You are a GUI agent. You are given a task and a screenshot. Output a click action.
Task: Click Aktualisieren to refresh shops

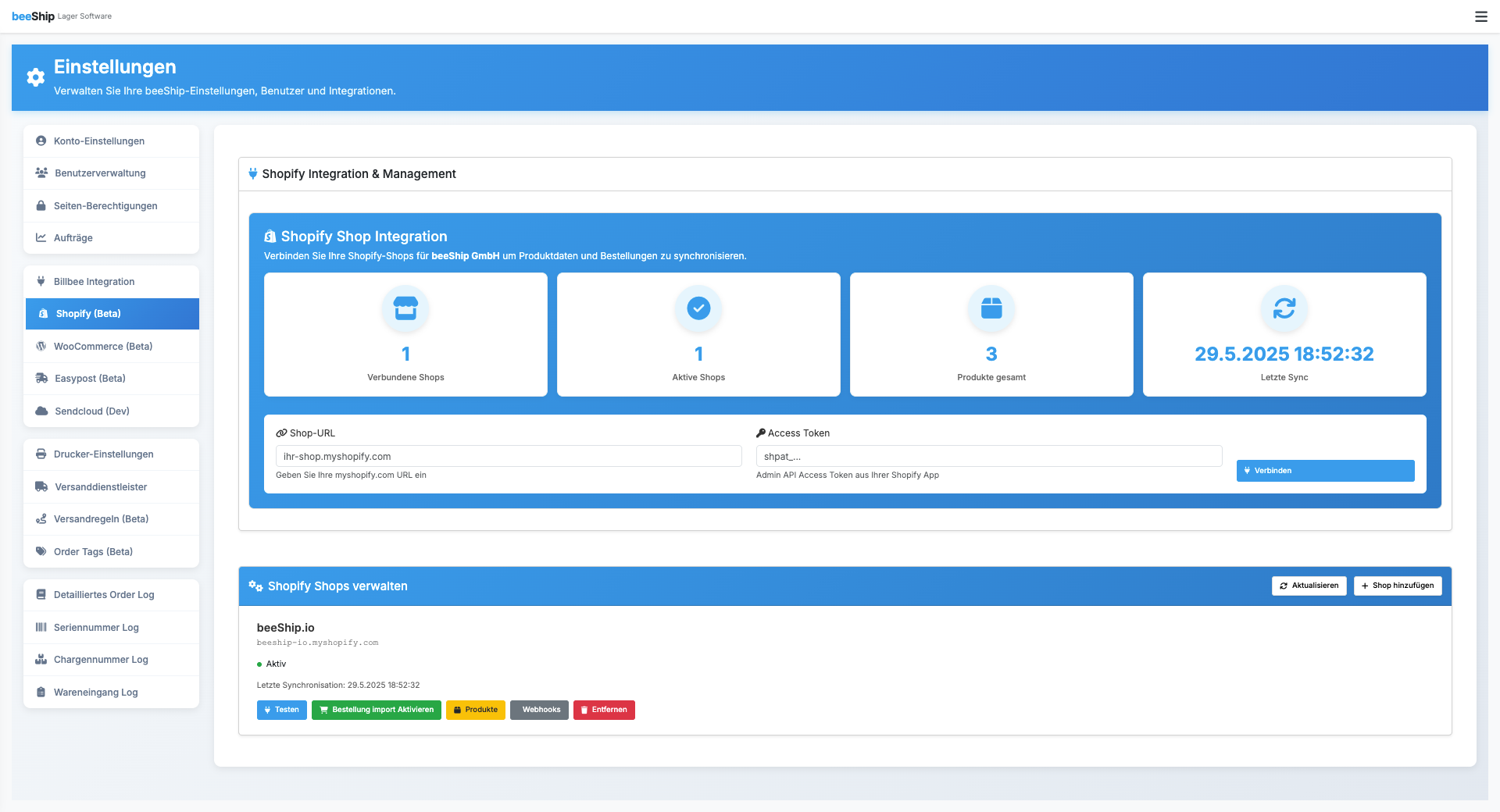pos(1309,586)
